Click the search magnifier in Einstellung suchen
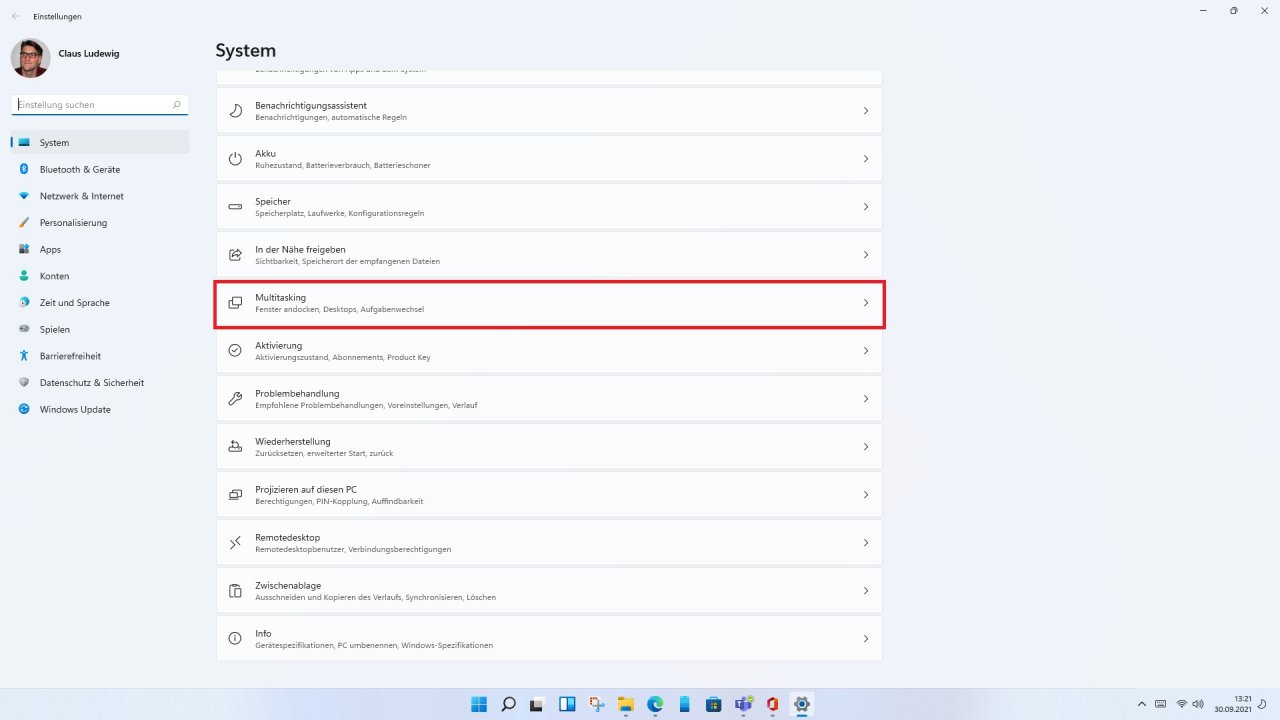1280x720 pixels. [177, 104]
